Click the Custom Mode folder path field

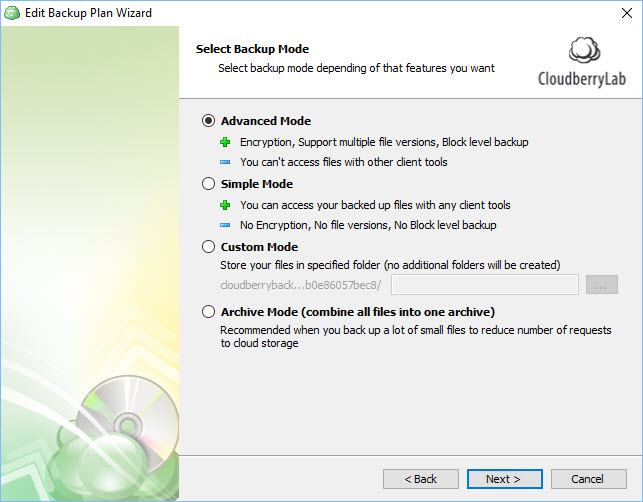point(485,285)
